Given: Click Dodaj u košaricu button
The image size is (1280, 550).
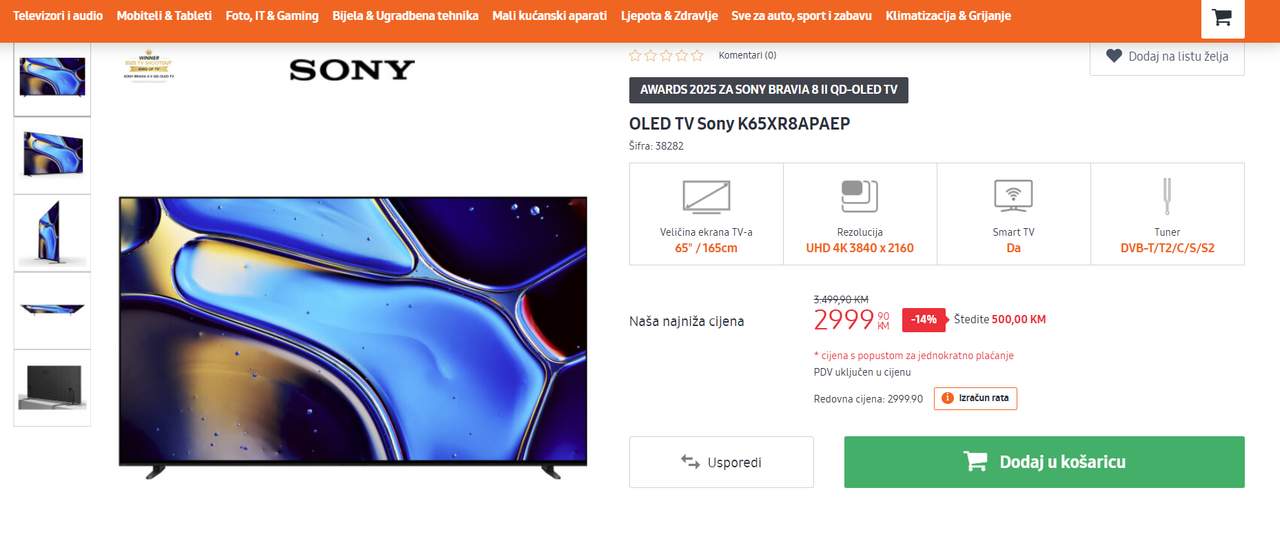Looking at the screenshot, I should pos(1044,462).
